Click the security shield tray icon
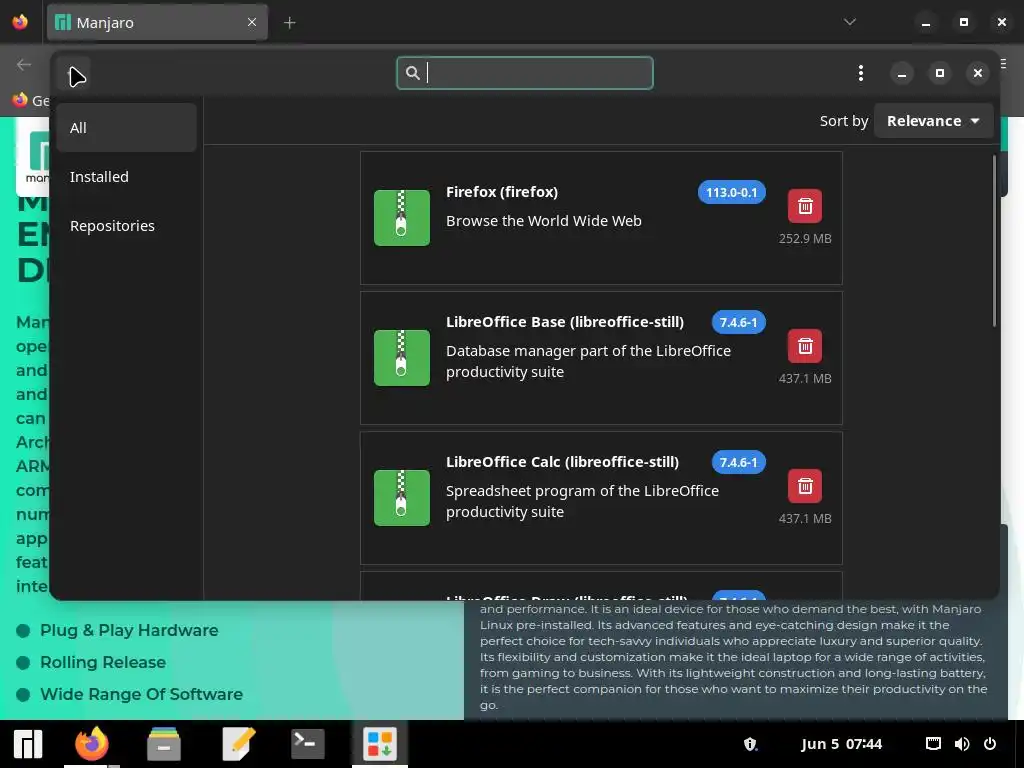The width and height of the screenshot is (1024, 768). click(750, 744)
